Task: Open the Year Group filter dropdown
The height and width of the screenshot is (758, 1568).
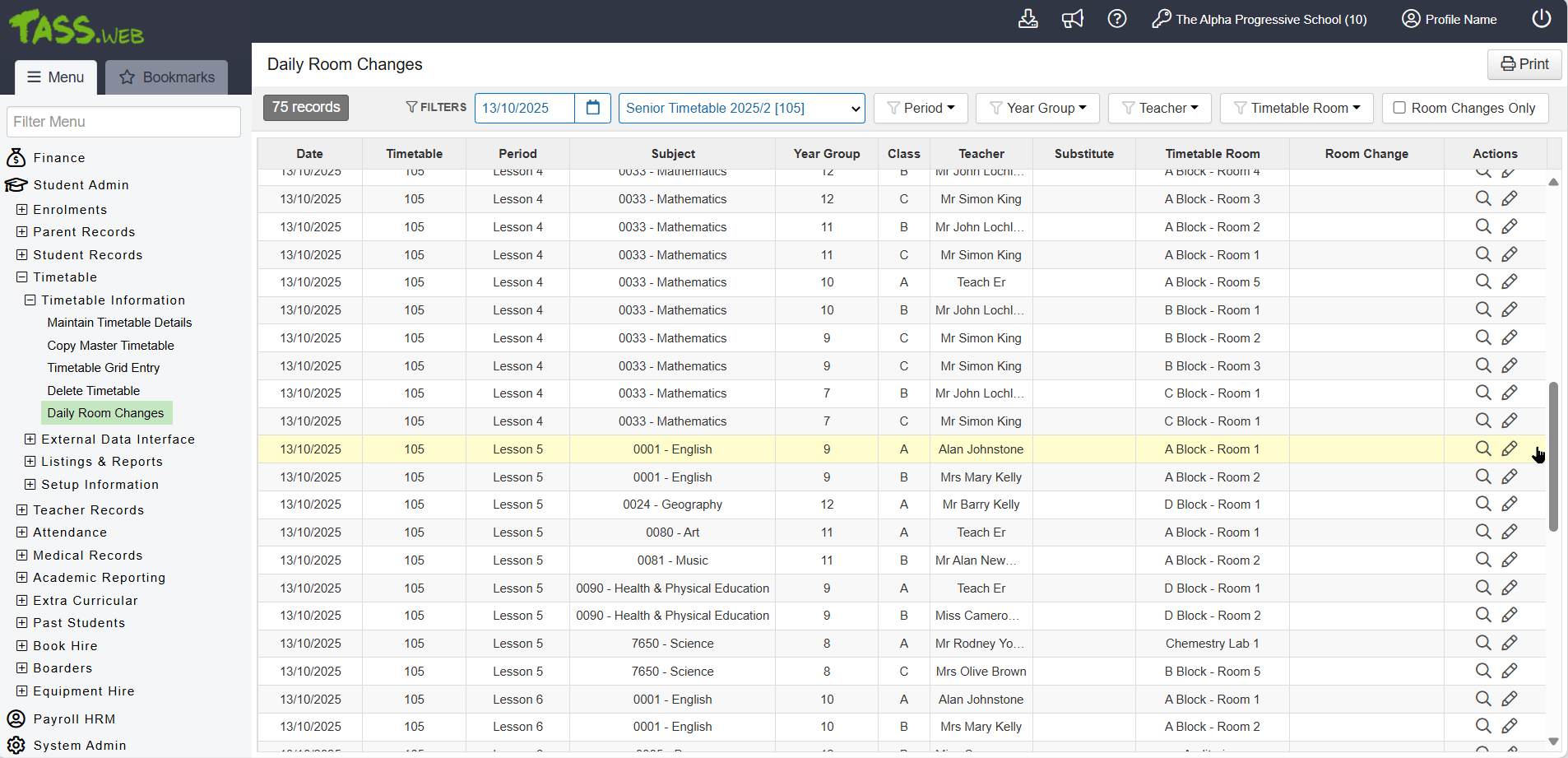Action: 1037,108
